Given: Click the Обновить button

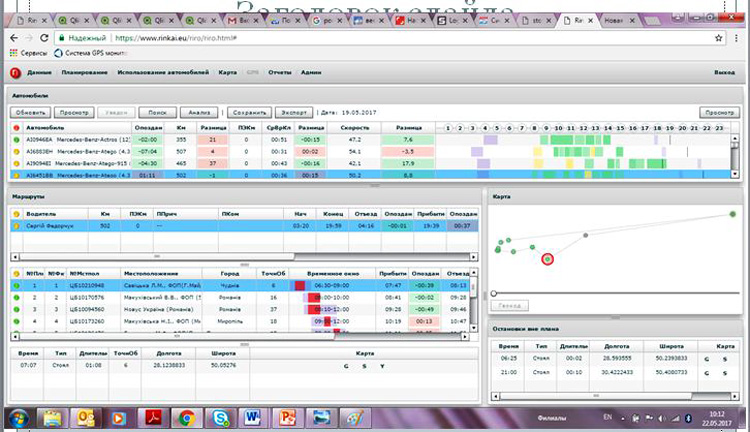Looking at the screenshot, I should (x=30, y=113).
